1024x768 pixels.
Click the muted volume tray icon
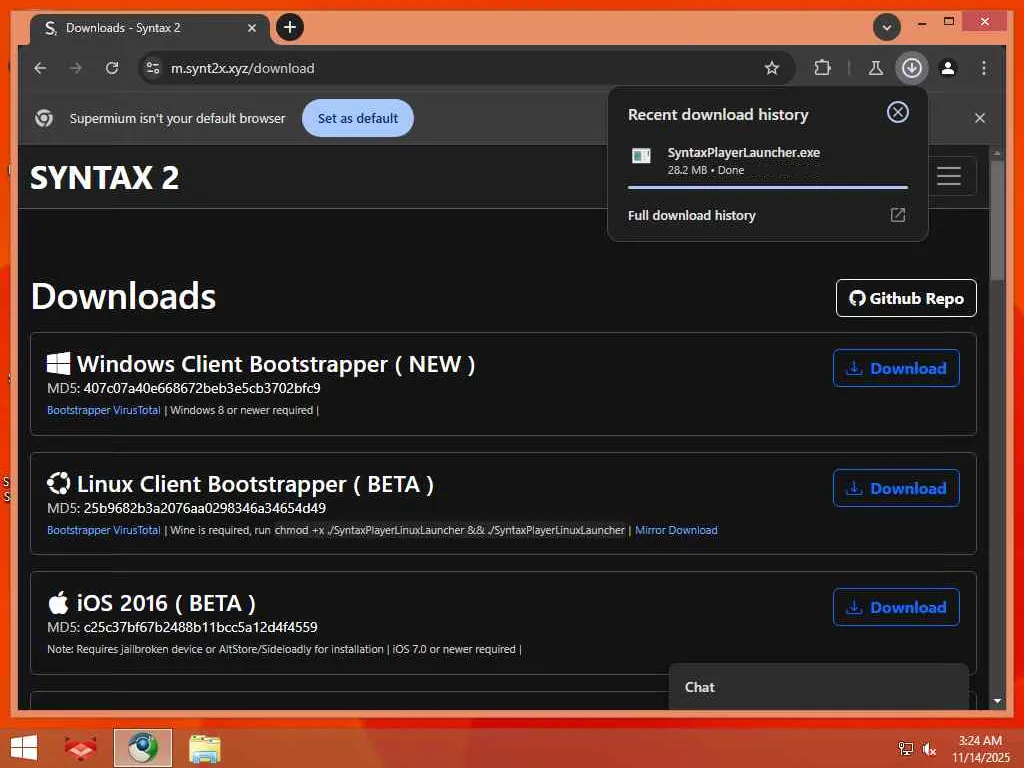(929, 748)
